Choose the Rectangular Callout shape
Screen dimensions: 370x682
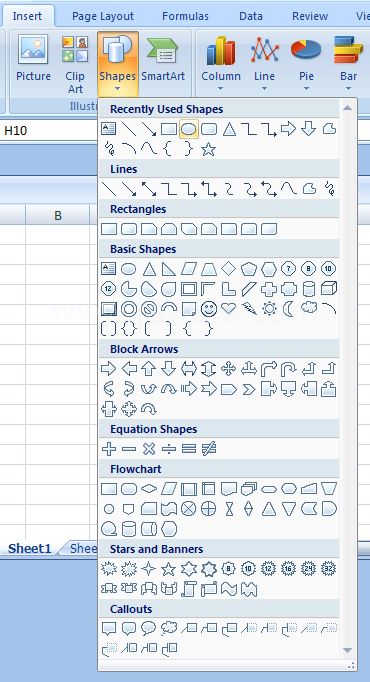[108, 629]
